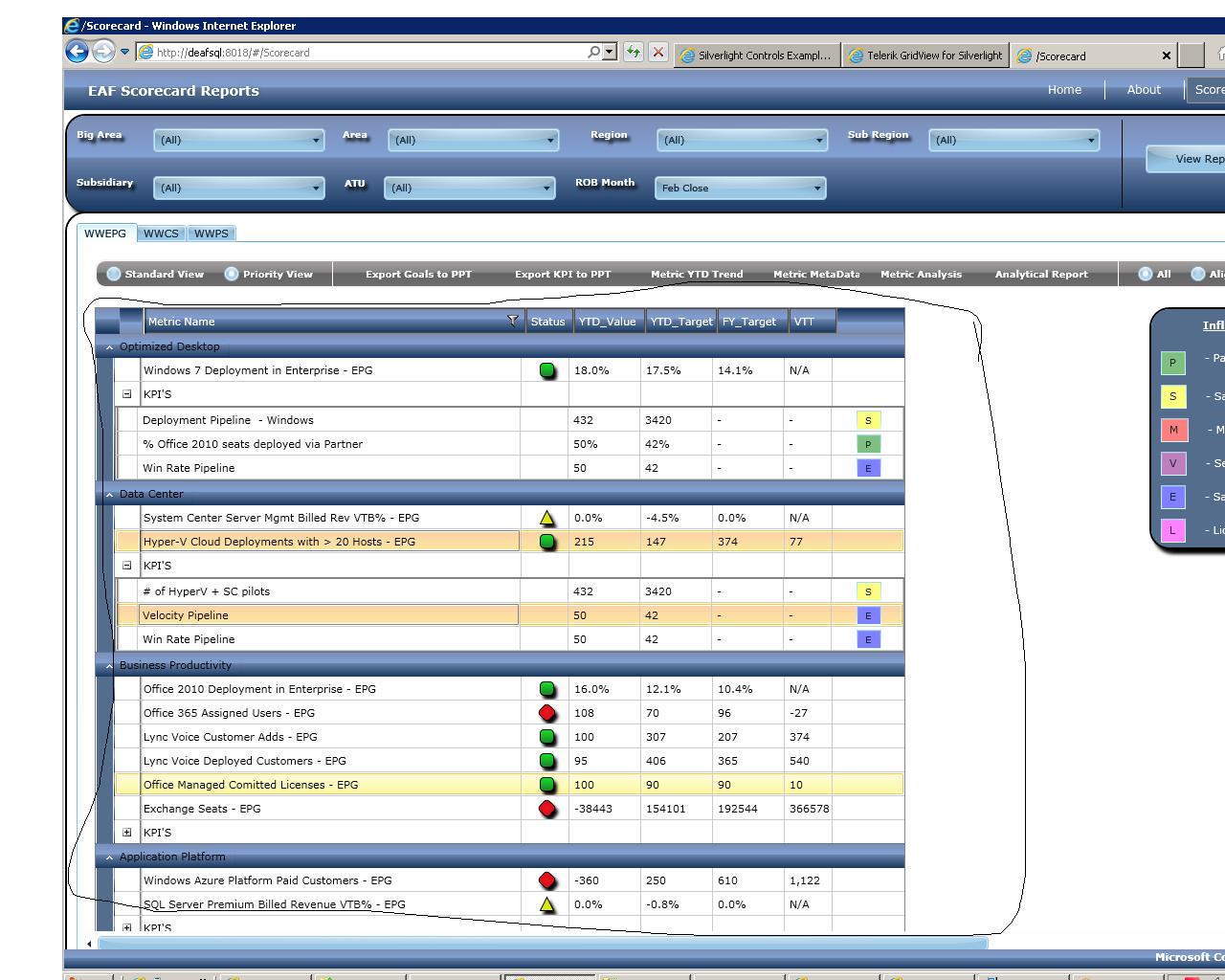Image resolution: width=1225 pixels, height=980 pixels.
Task: Collapse the Application Platform group
Action: [109, 857]
